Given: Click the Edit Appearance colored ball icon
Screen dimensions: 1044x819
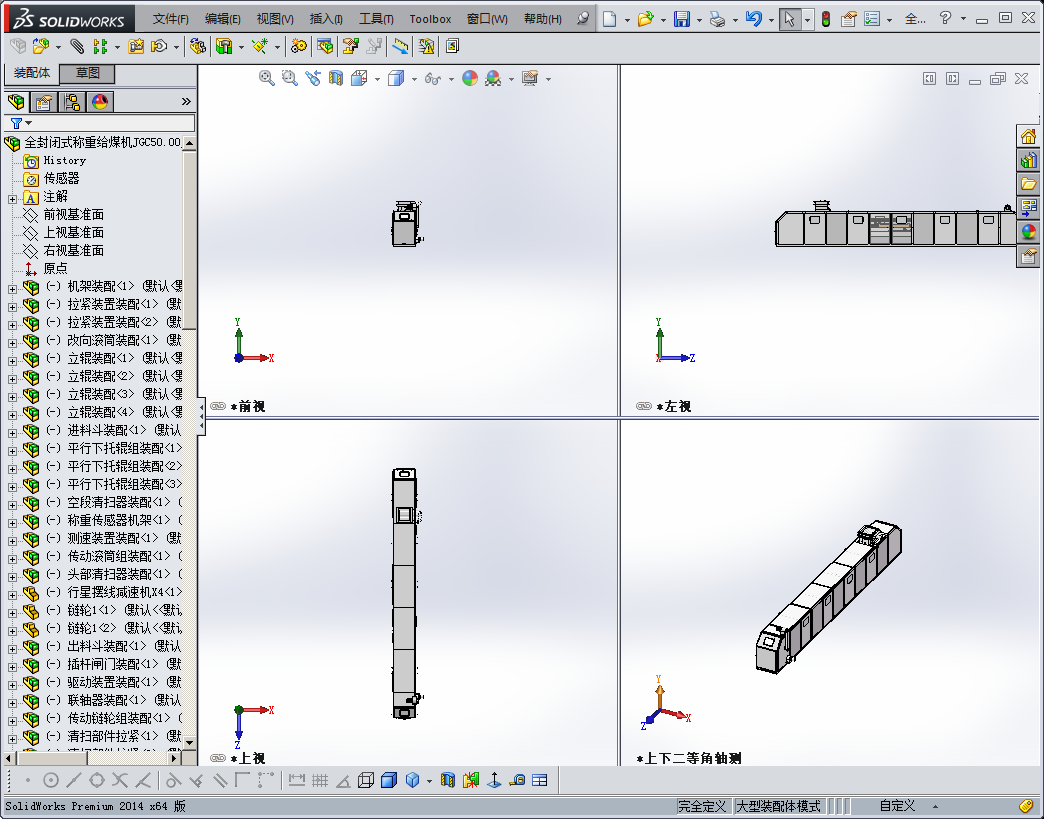Looking at the screenshot, I should 470,78.
